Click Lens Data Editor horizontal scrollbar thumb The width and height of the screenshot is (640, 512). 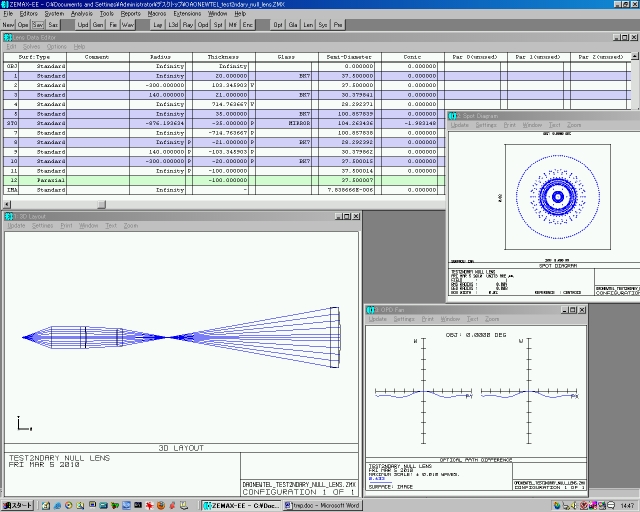click(102, 204)
